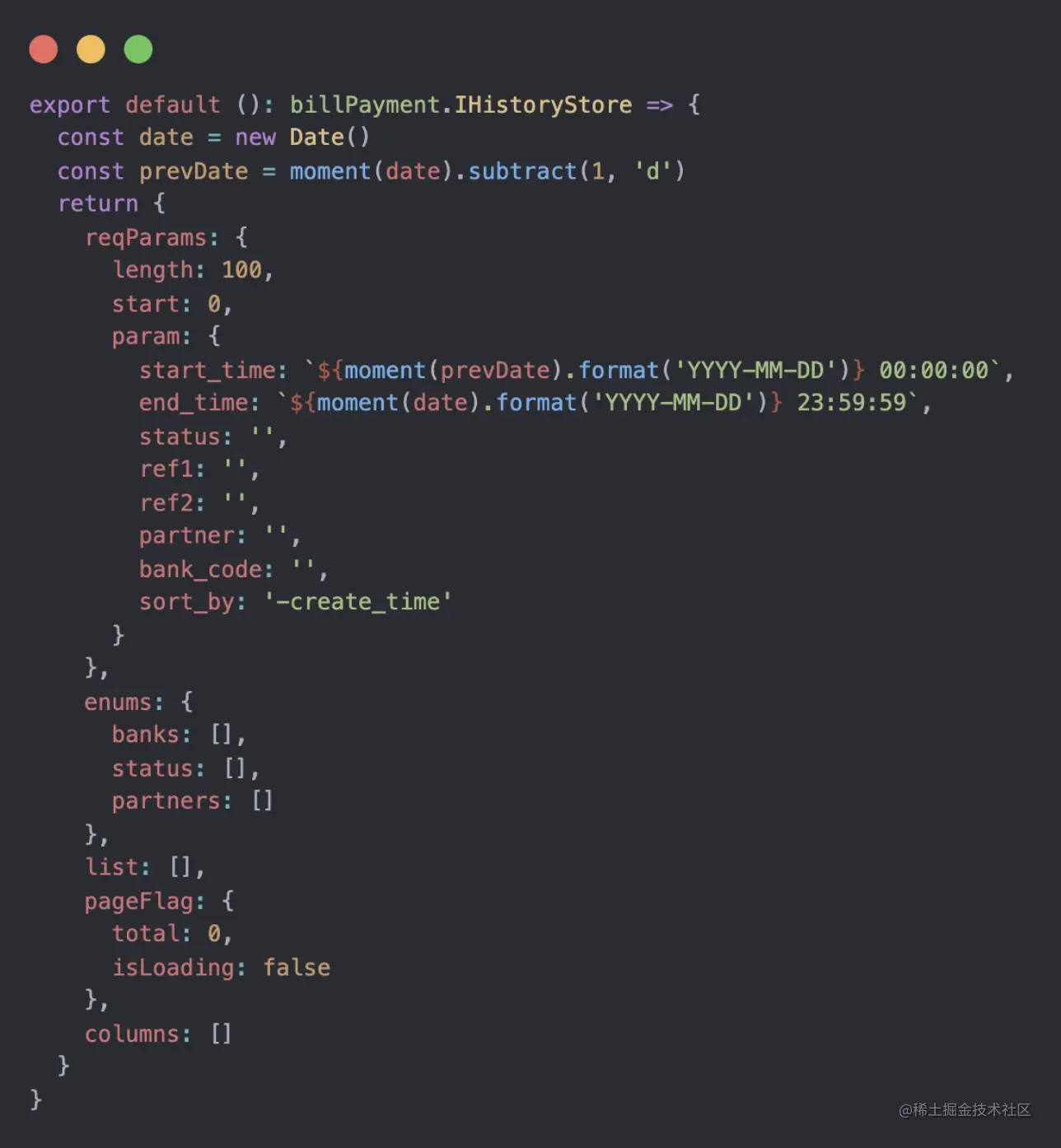Screen dimensions: 1061x1148
Task: Click the 'reqParams' property key
Action: 146,238
